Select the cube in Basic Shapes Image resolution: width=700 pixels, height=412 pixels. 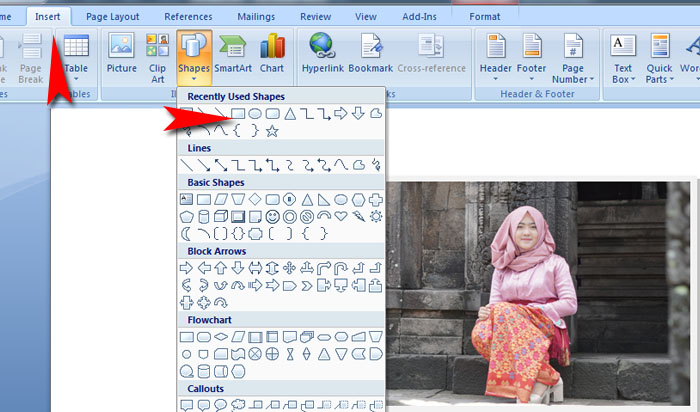(x=221, y=216)
